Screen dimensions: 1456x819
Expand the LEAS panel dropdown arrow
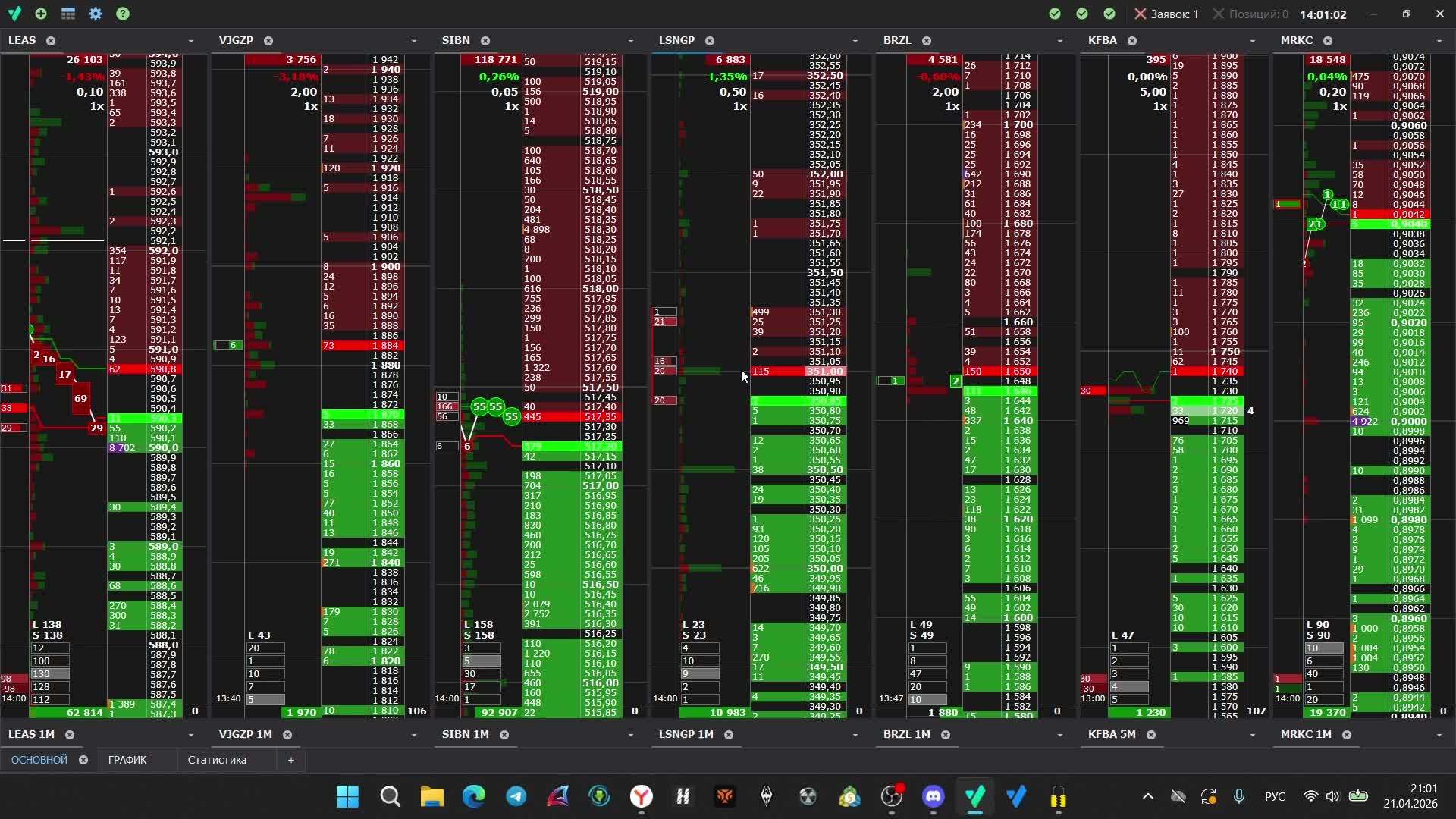(x=190, y=41)
